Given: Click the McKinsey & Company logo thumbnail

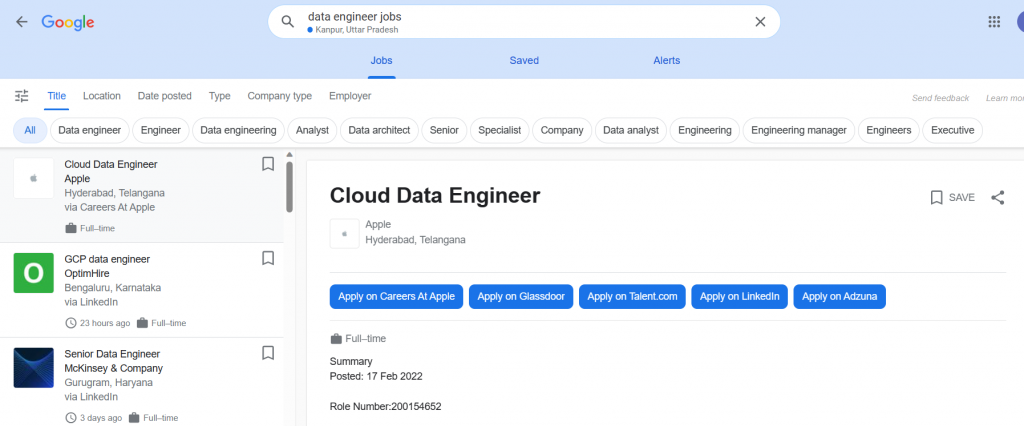Looking at the screenshot, I should [33, 367].
